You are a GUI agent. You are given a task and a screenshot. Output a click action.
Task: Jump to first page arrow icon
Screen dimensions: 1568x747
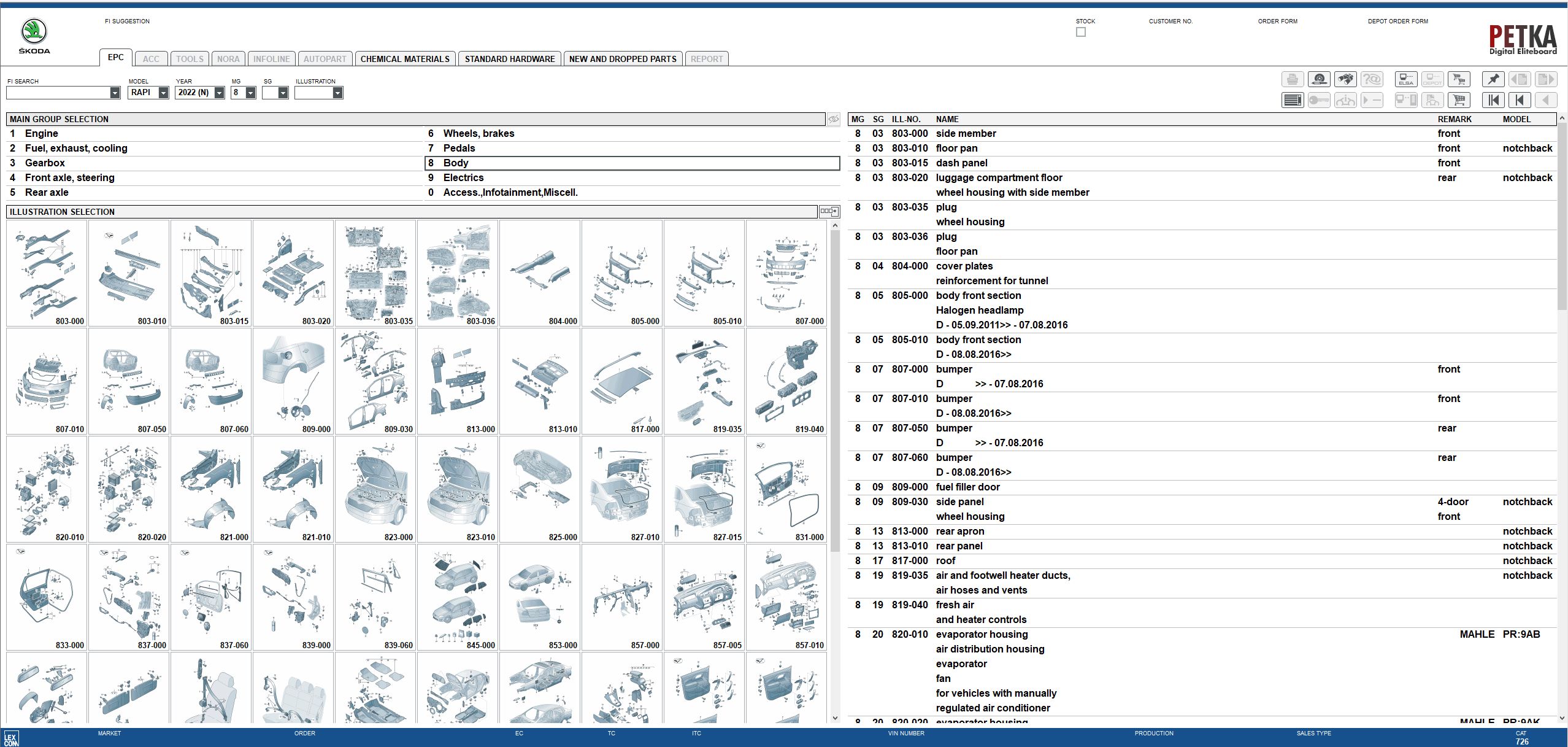point(1493,100)
